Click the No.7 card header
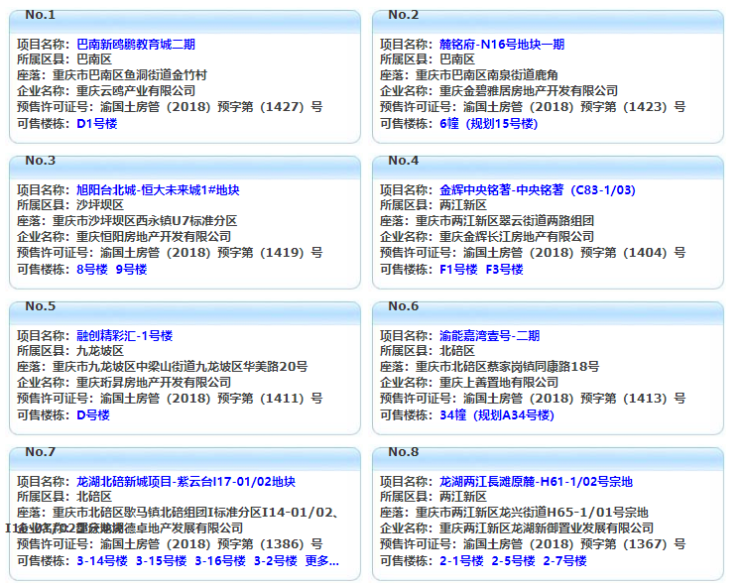 185,458
